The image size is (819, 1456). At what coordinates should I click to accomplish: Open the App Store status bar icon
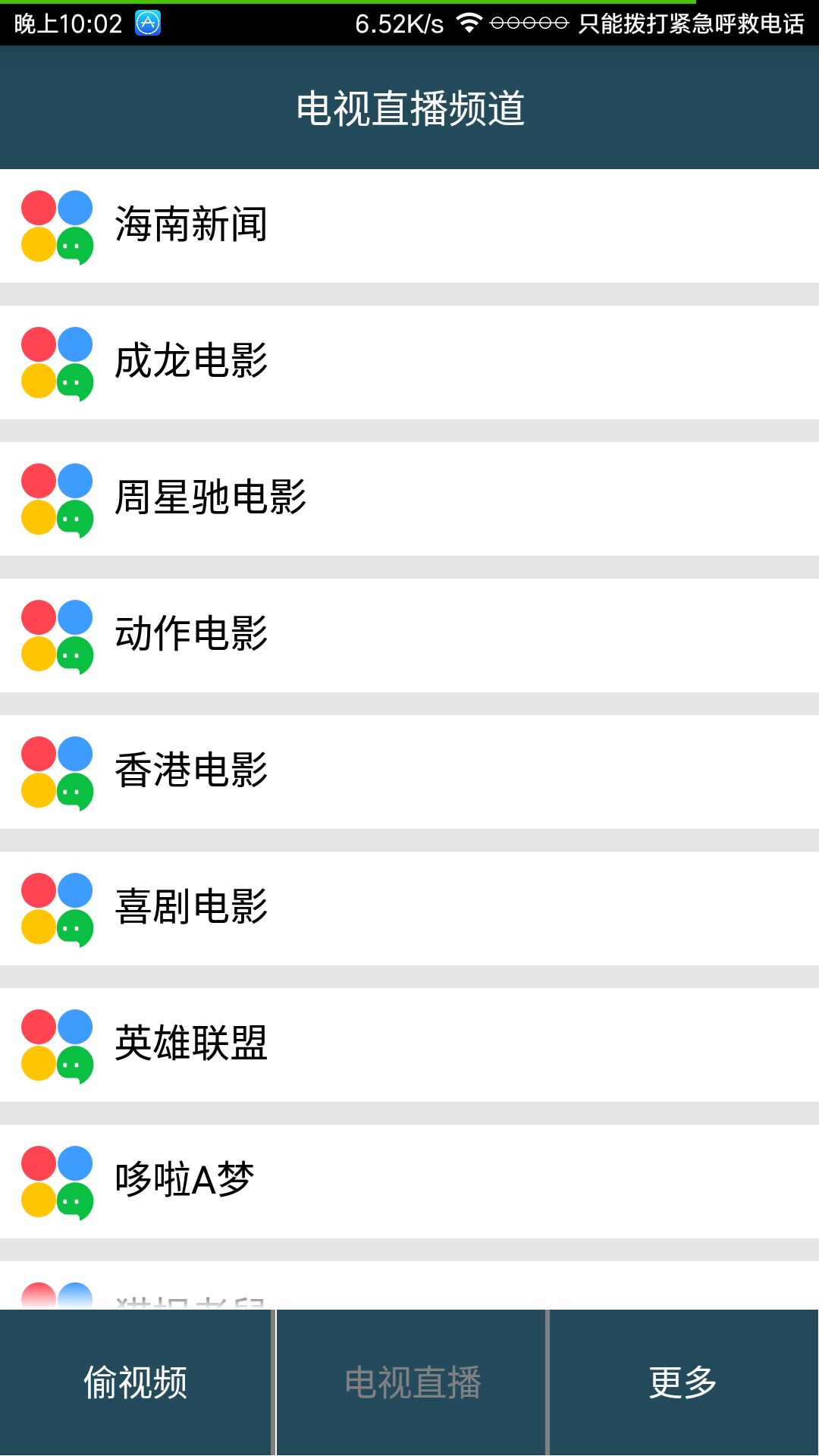pyautogui.click(x=148, y=24)
